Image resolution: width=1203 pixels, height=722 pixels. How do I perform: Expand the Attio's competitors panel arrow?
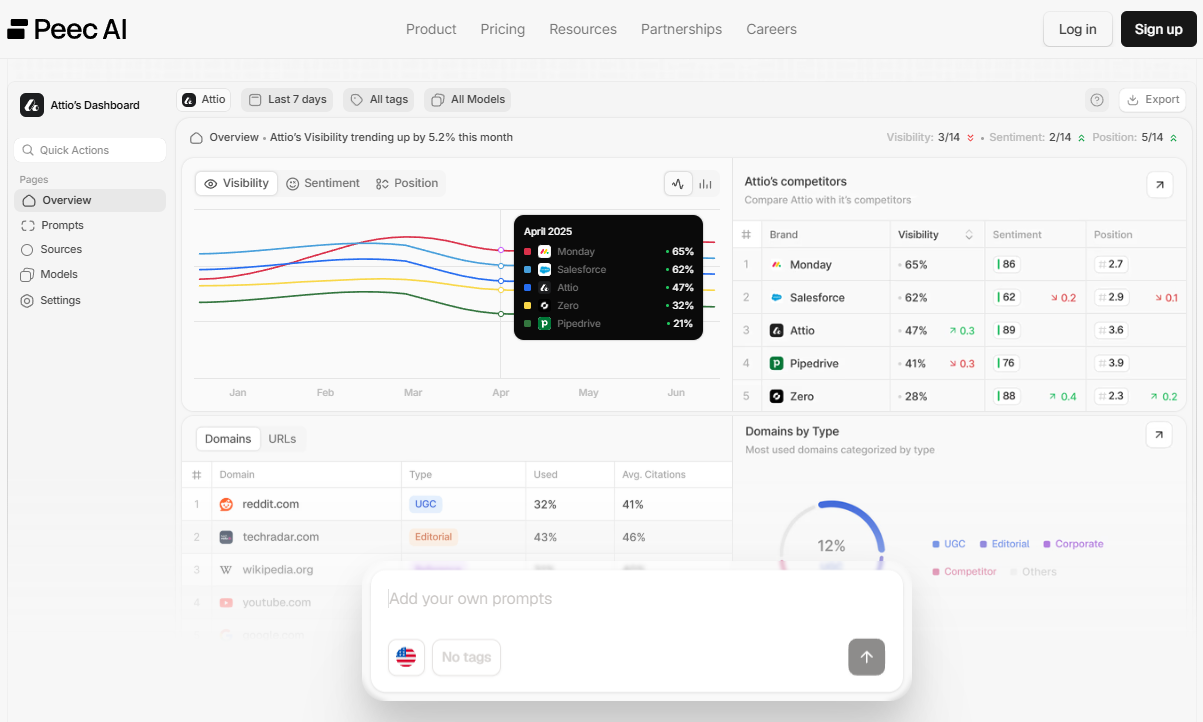coord(1159,185)
